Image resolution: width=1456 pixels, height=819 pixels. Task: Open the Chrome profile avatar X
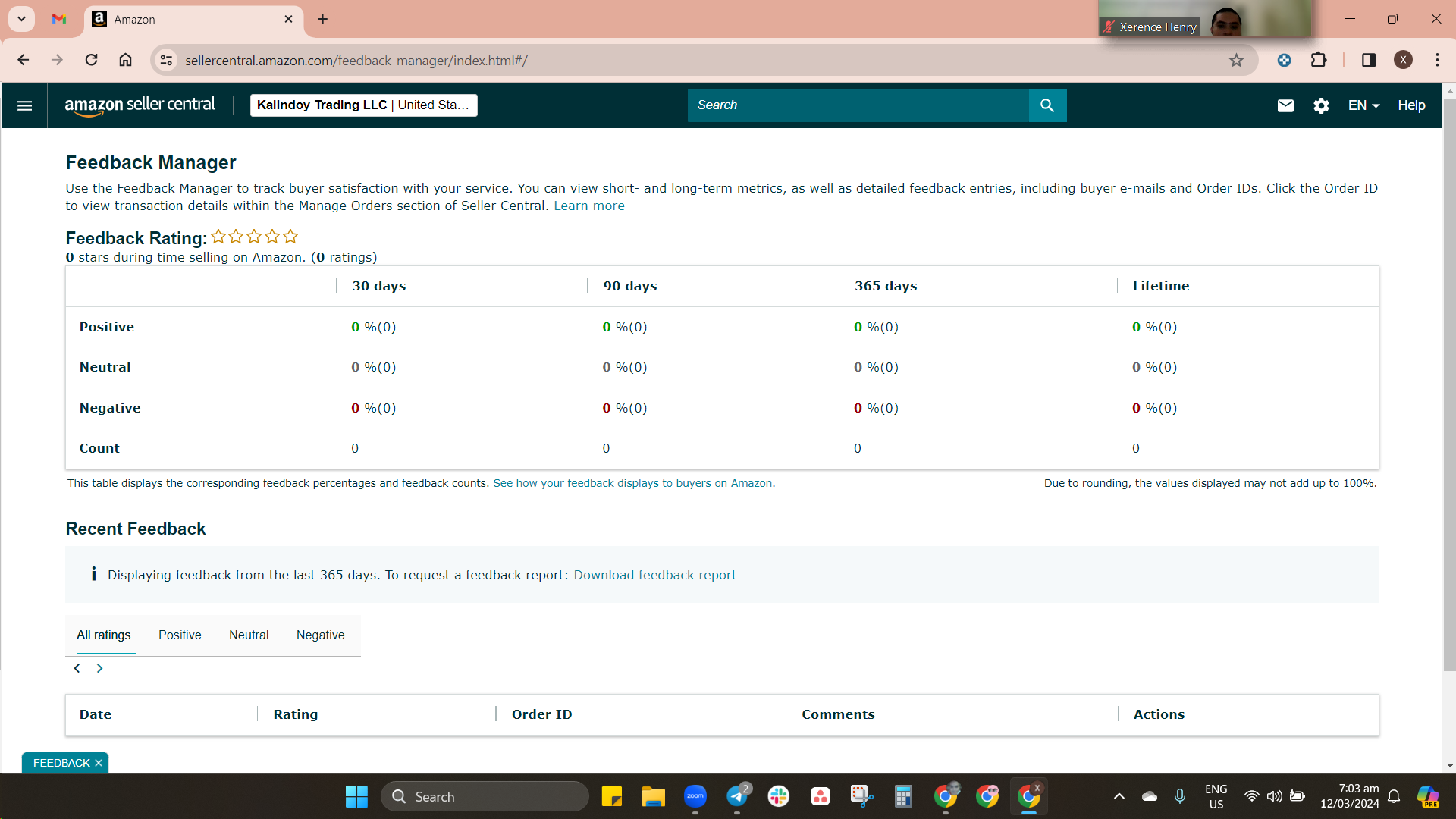(1403, 60)
